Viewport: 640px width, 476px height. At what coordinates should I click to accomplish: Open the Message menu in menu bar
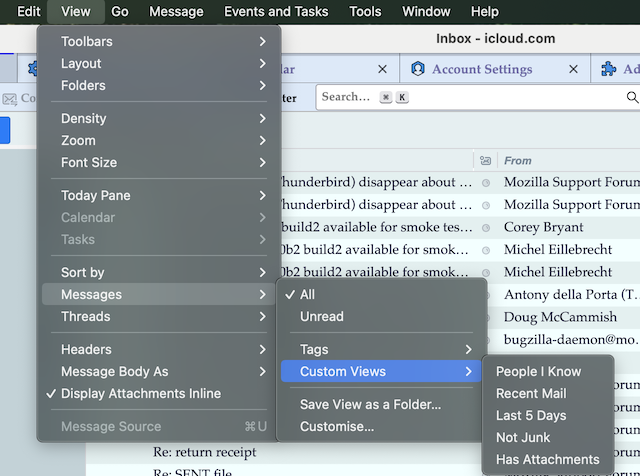pyautogui.click(x=176, y=11)
